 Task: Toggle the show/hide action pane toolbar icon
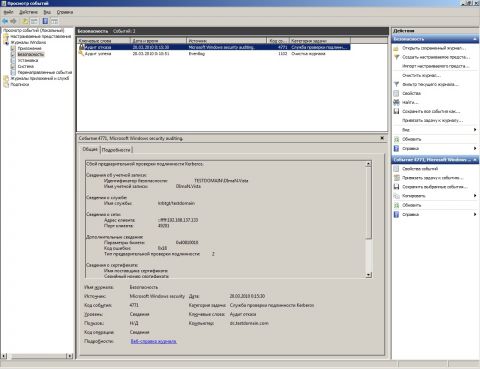(x=55, y=21)
